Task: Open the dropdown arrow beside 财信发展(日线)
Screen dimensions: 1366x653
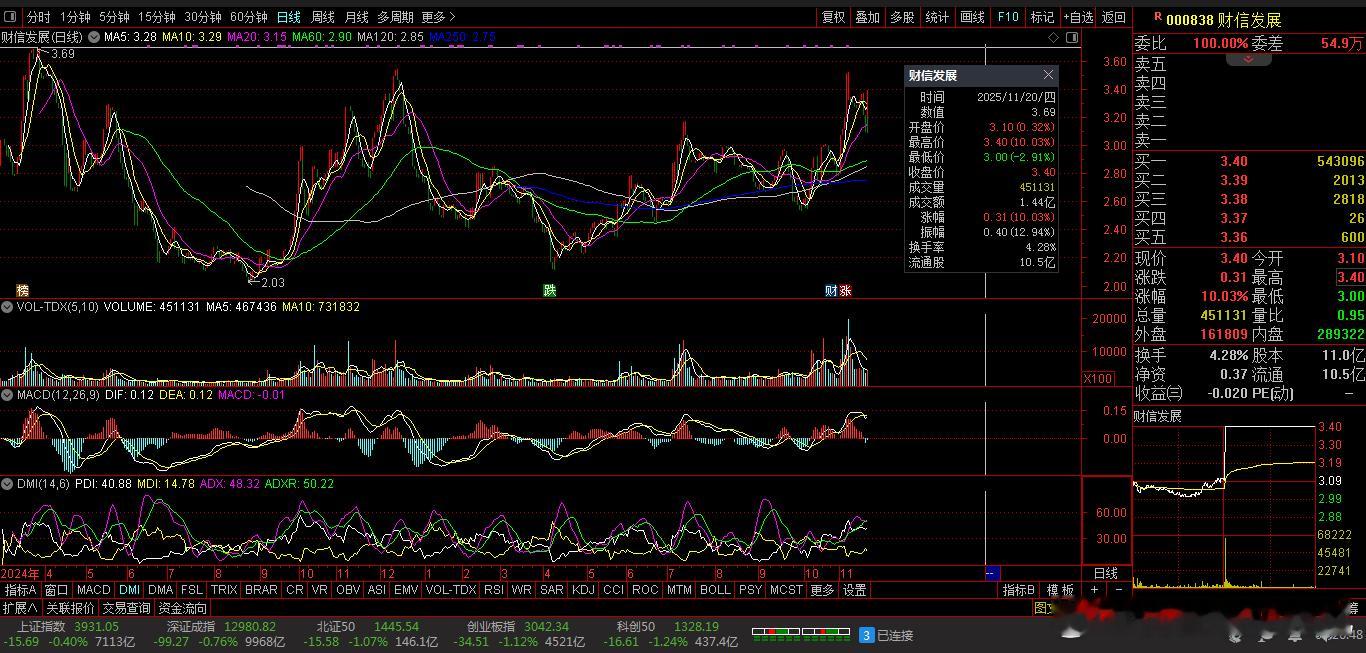Action: [94, 37]
